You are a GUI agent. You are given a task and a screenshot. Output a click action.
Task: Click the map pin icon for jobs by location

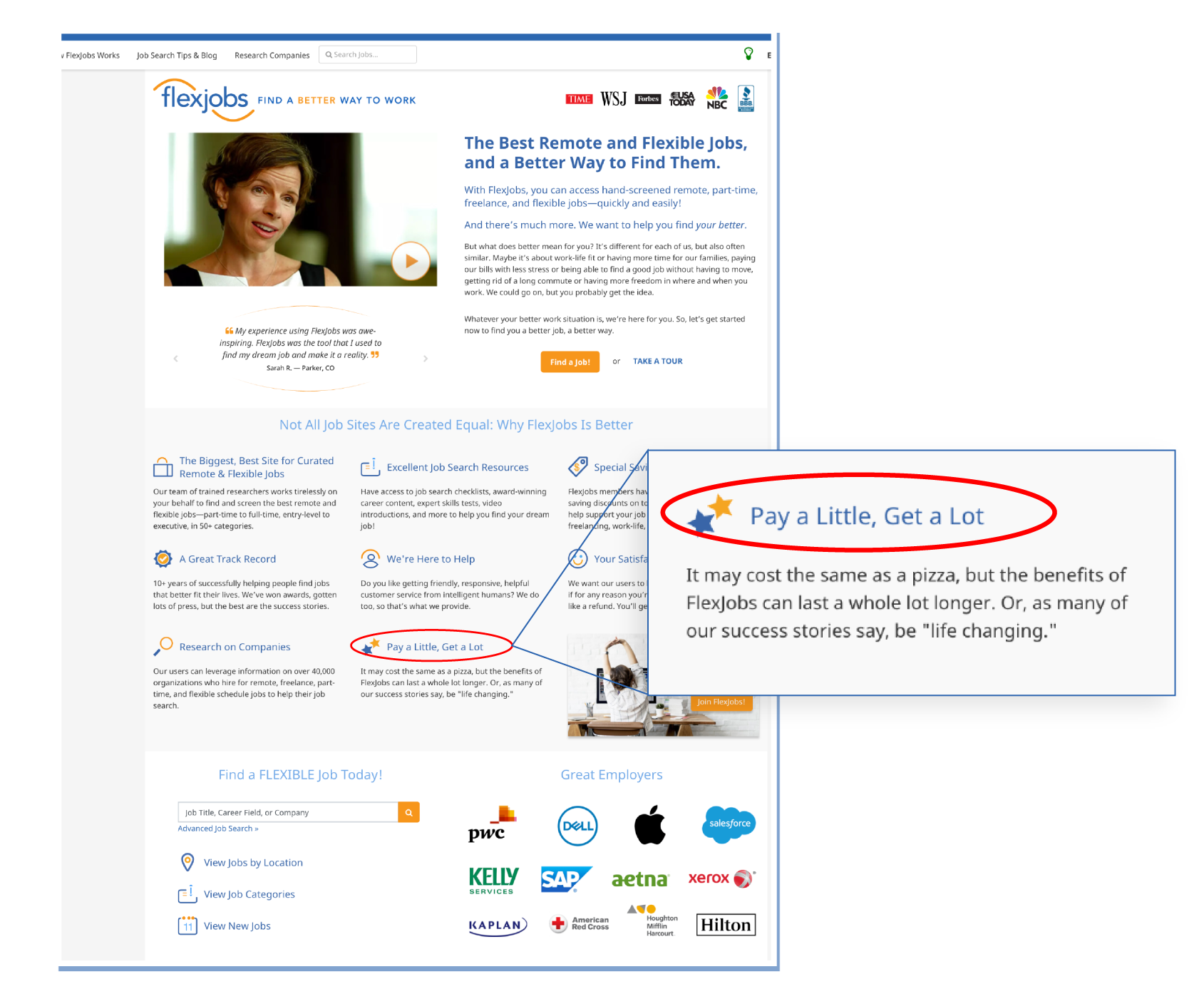[x=187, y=862]
